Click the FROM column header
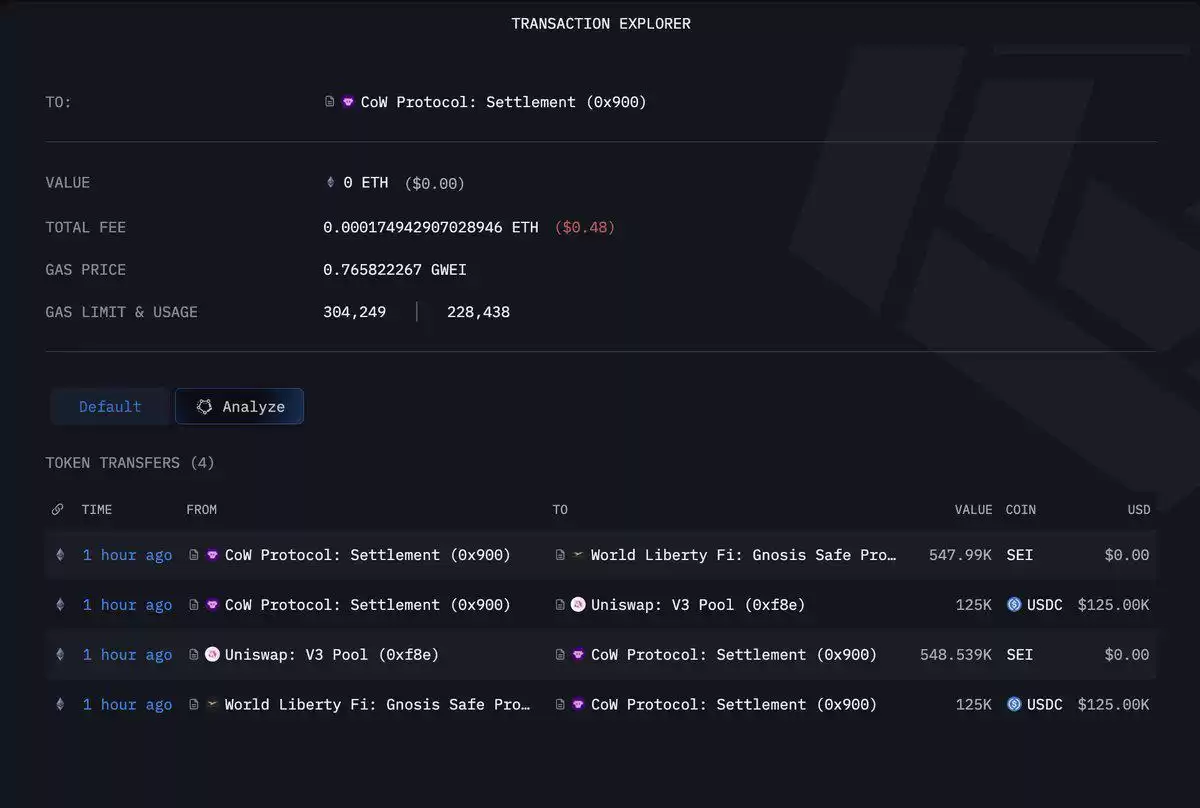The height and width of the screenshot is (808, 1200). [x=202, y=510]
